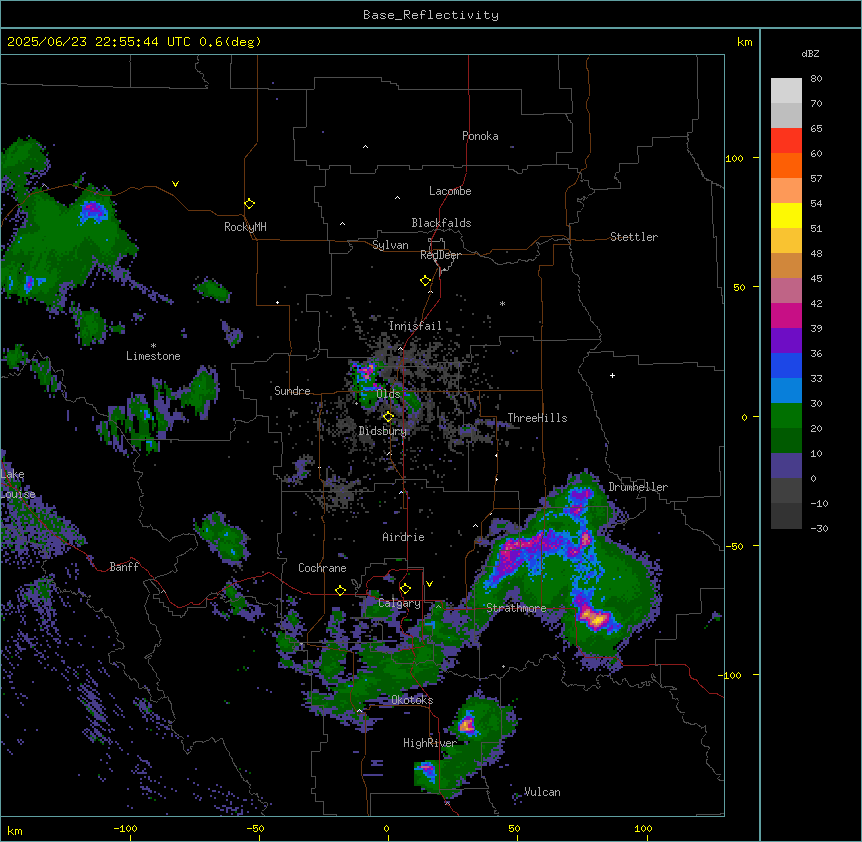Image resolution: width=862 pixels, height=842 pixels.
Task: Select the light gray 80-70 dBZ swatch
Action: pos(786,90)
